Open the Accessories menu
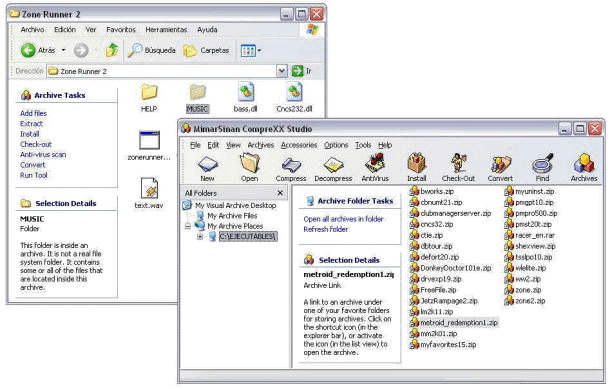Image resolution: width=610 pixels, height=389 pixels. click(x=299, y=145)
